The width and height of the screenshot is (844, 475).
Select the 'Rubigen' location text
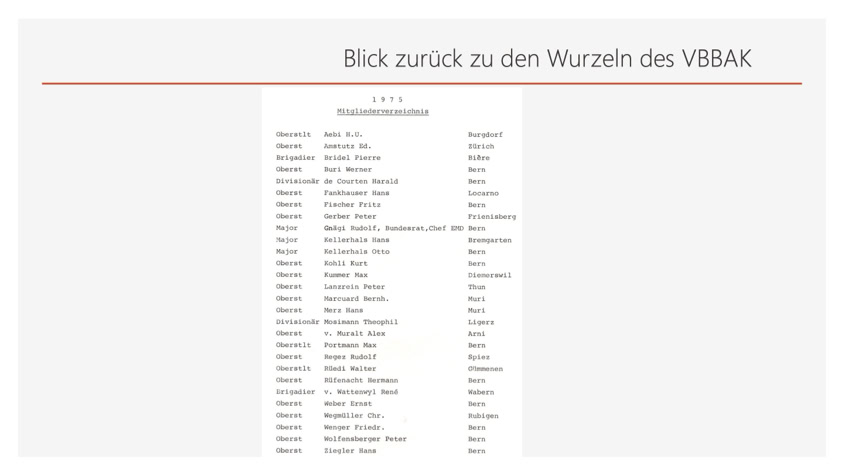[483, 416]
